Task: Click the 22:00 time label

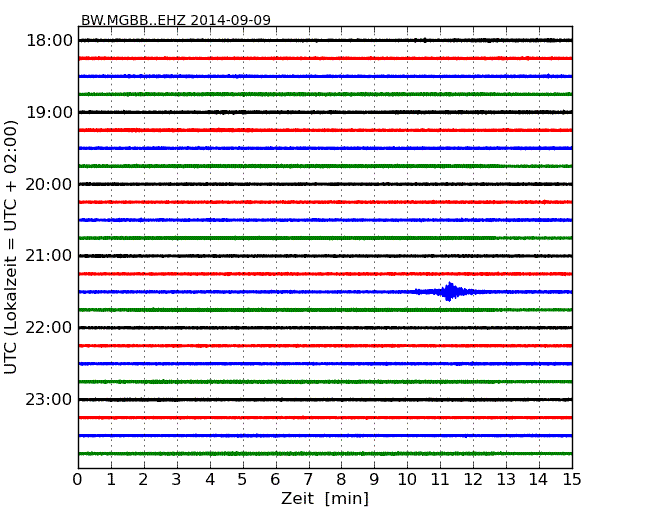Action: pyautogui.click(x=49, y=328)
